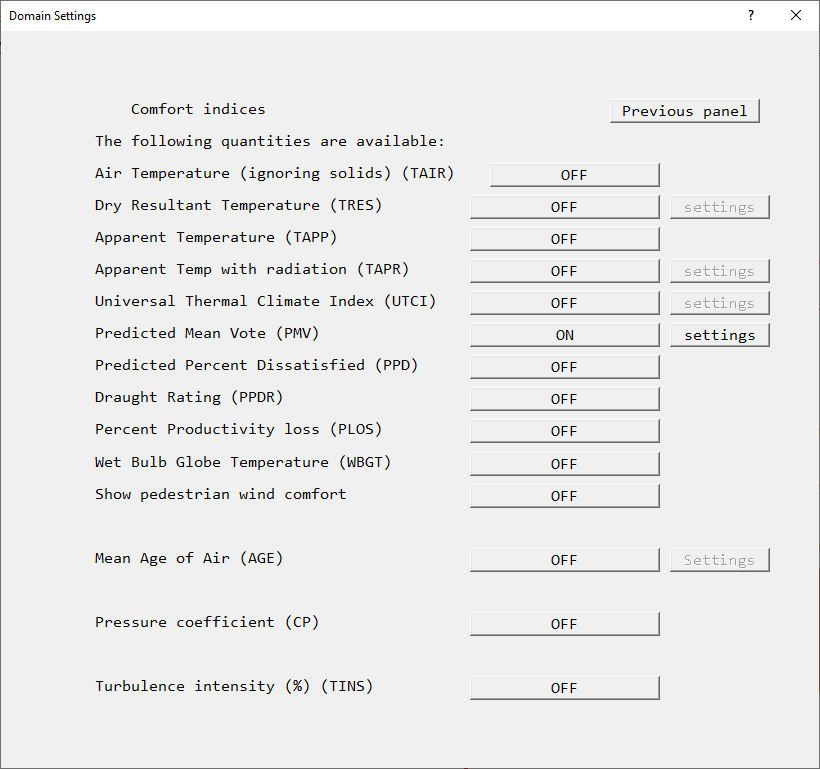Screen dimensions: 820x769
Task: Enable Universal Thermal Climate Index (UTCI)
Action: (564, 303)
